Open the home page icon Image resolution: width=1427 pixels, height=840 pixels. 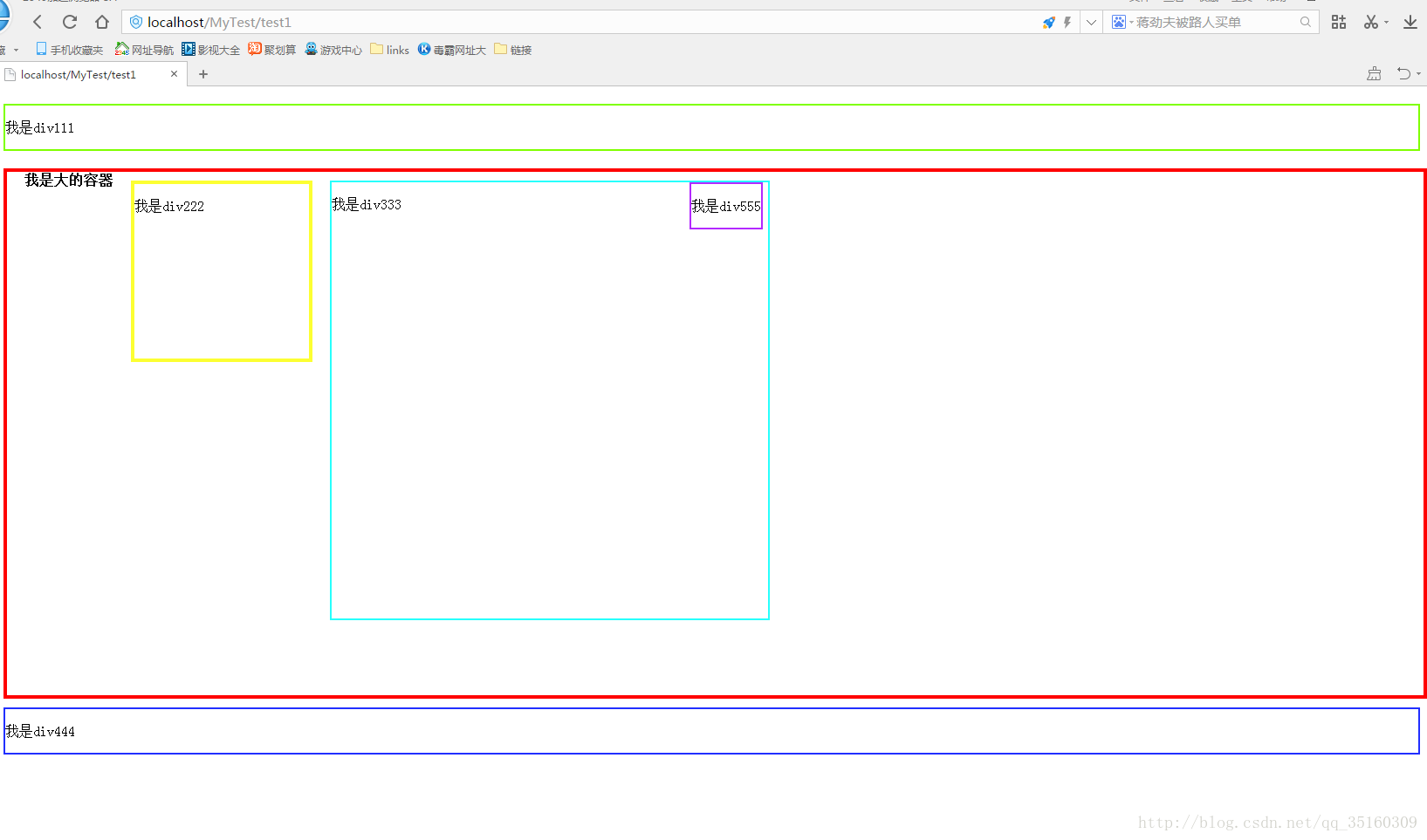click(x=102, y=22)
